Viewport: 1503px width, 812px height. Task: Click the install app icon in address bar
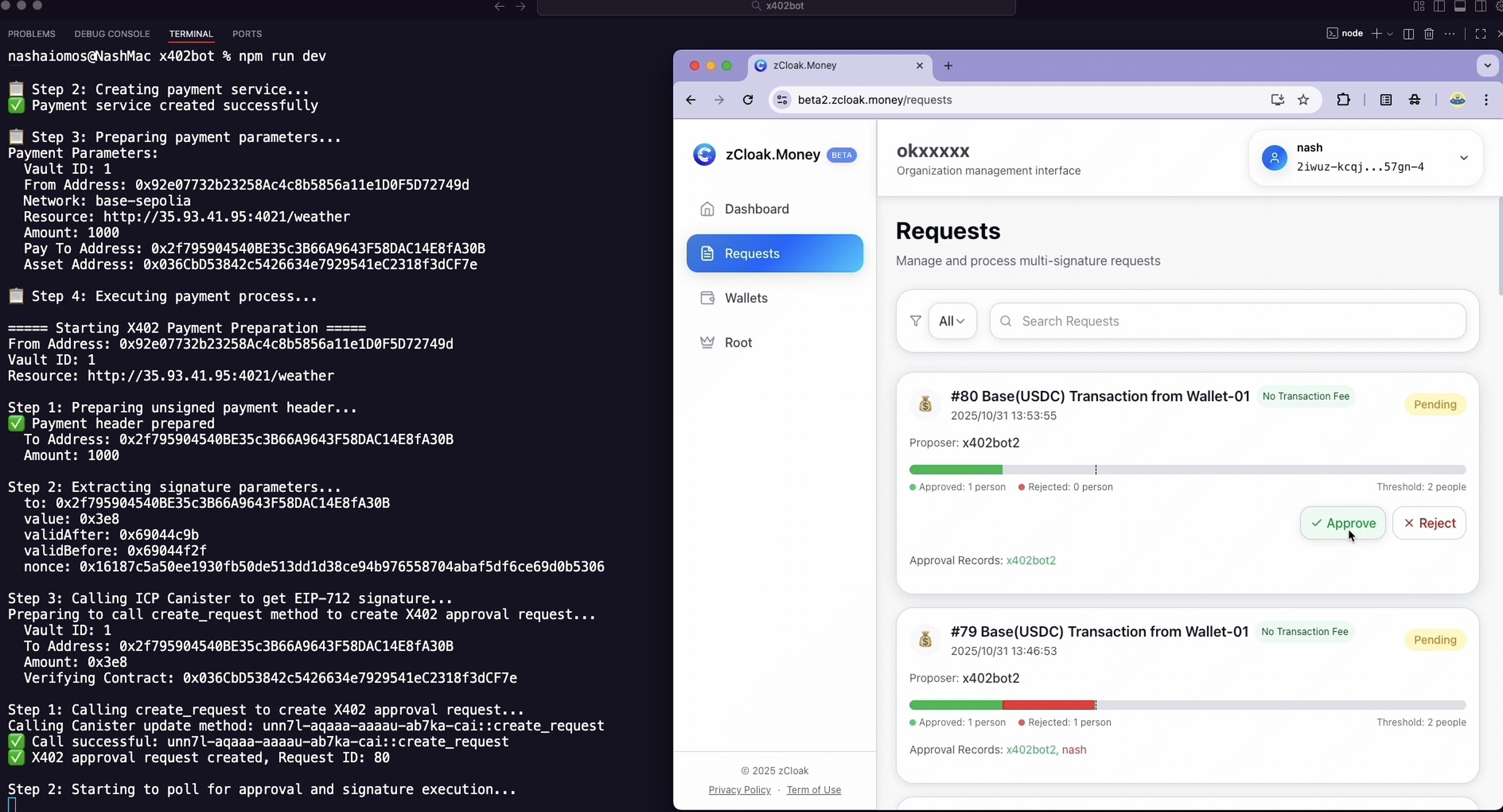tap(1277, 100)
